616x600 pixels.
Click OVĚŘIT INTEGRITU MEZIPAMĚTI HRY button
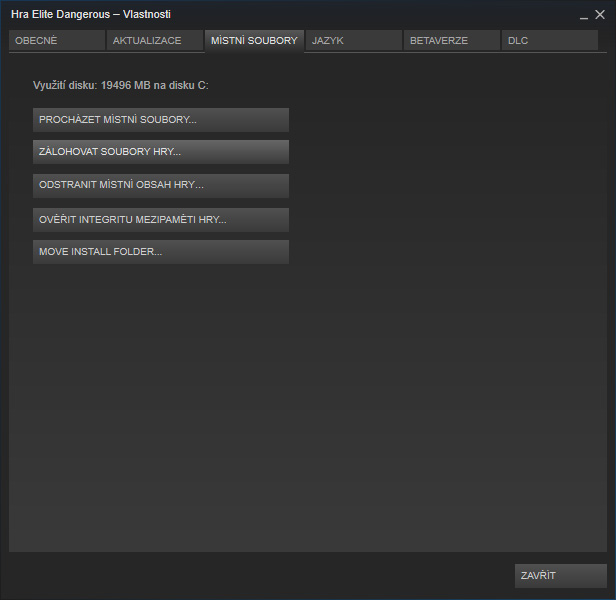point(161,220)
